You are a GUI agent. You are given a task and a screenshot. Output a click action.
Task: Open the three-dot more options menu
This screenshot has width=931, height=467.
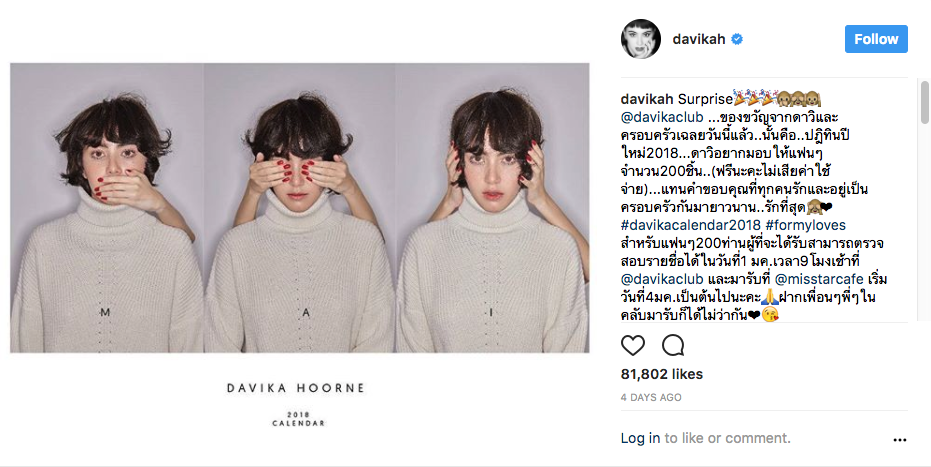[900, 440]
